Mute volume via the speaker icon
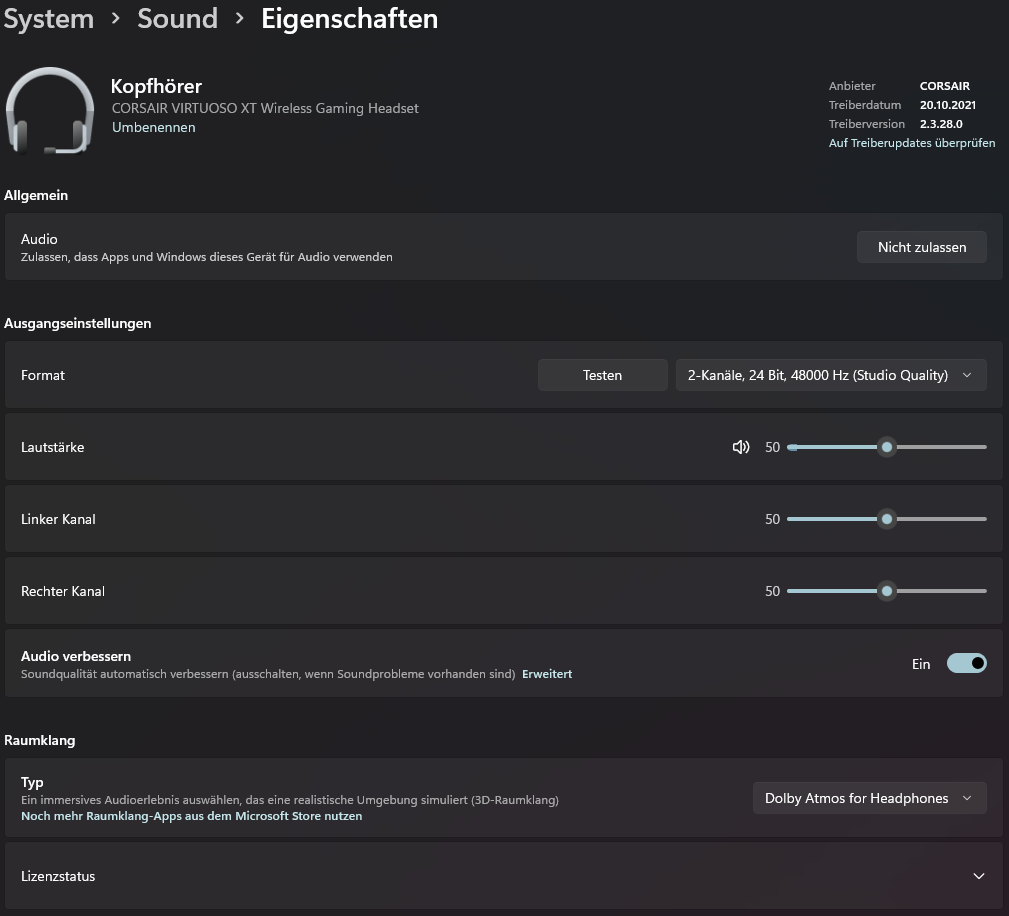 pyautogui.click(x=741, y=447)
